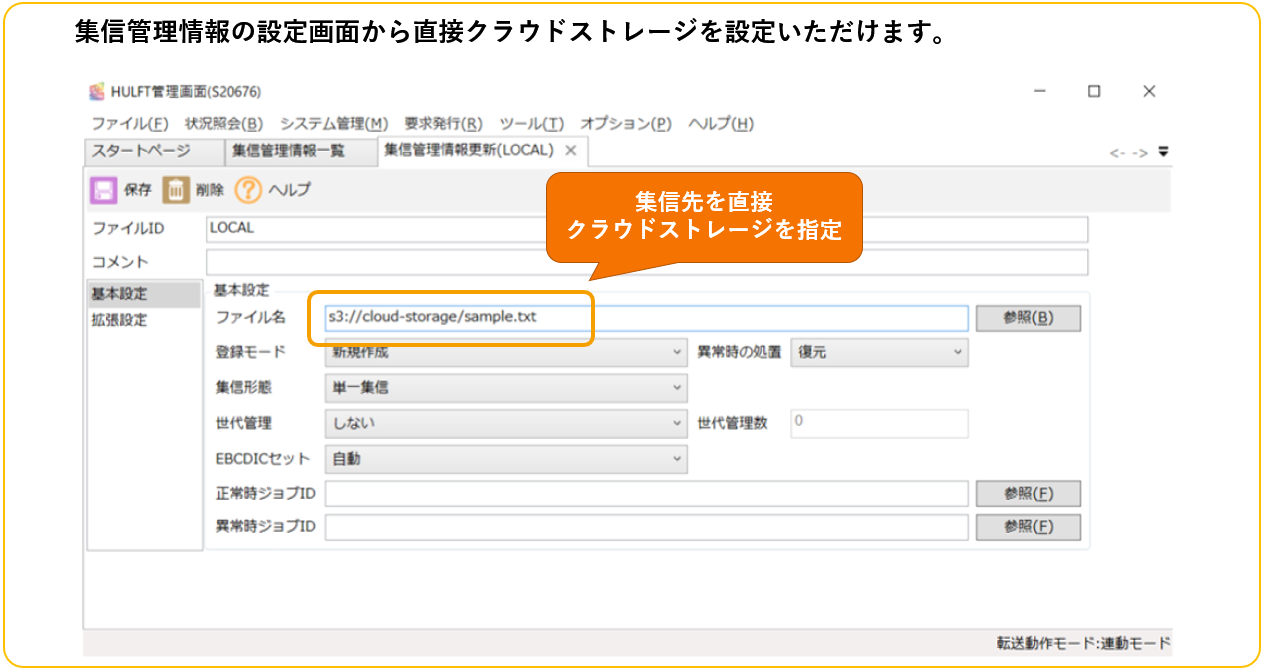Image resolution: width=1265 pixels, height=672 pixels.
Task: Open the tab list dropdown arrow icon
Action: [x=1163, y=152]
